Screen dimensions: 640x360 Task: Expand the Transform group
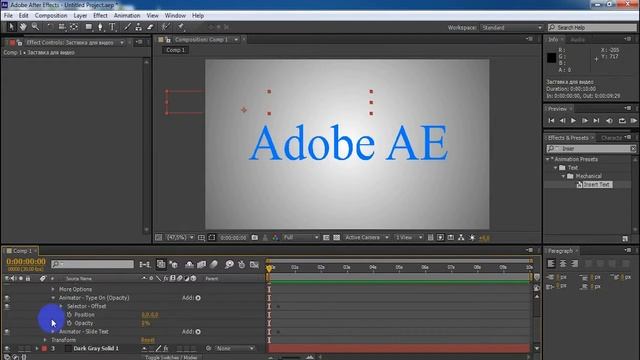tap(45, 340)
